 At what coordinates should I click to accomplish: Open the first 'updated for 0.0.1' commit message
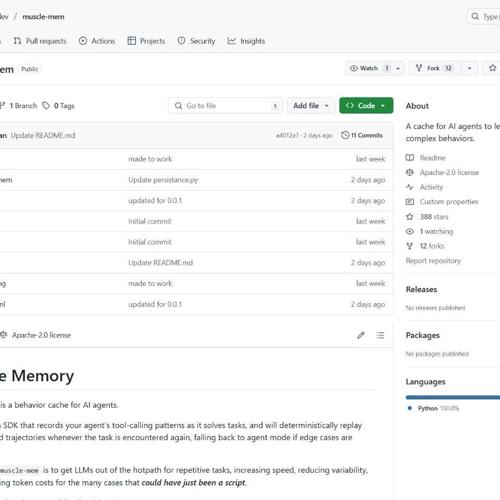(155, 201)
